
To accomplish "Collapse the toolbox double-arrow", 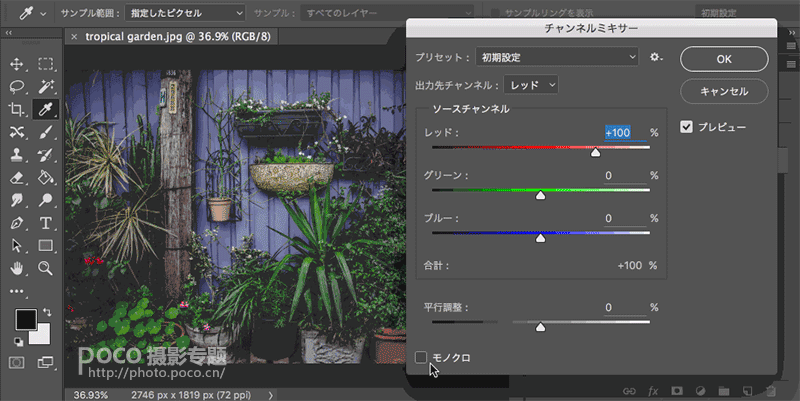I will click(9, 33).
